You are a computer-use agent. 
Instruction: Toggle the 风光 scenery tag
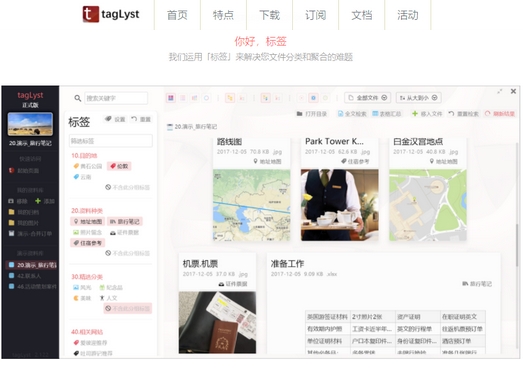point(82,287)
